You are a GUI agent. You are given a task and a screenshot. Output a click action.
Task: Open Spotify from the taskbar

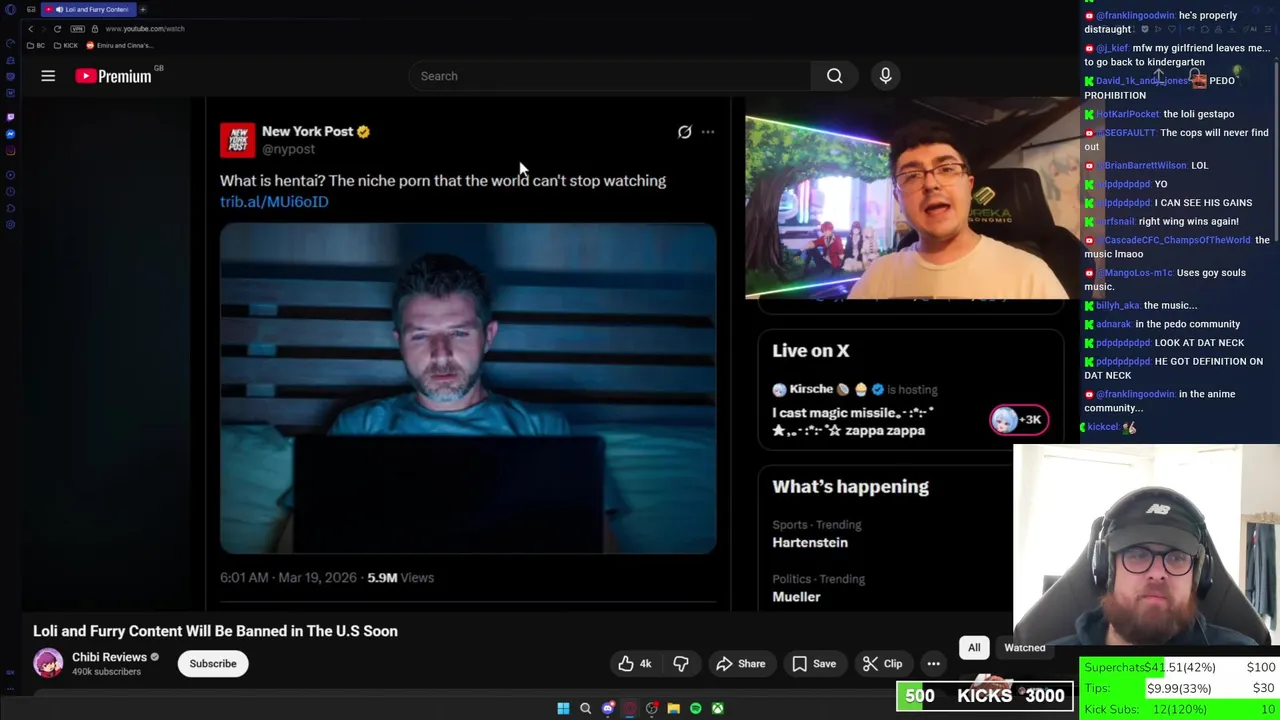(695, 708)
